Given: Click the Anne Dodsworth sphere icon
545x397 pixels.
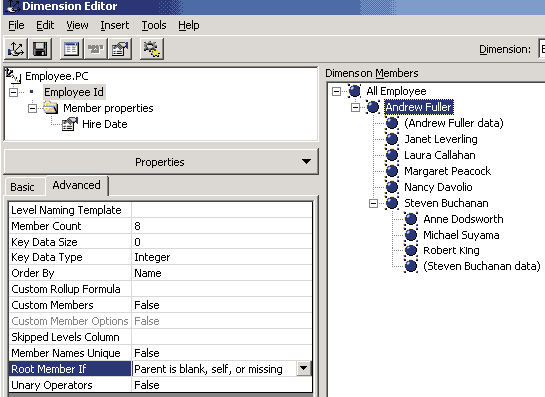Looking at the screenshot, I should point(411,219).
